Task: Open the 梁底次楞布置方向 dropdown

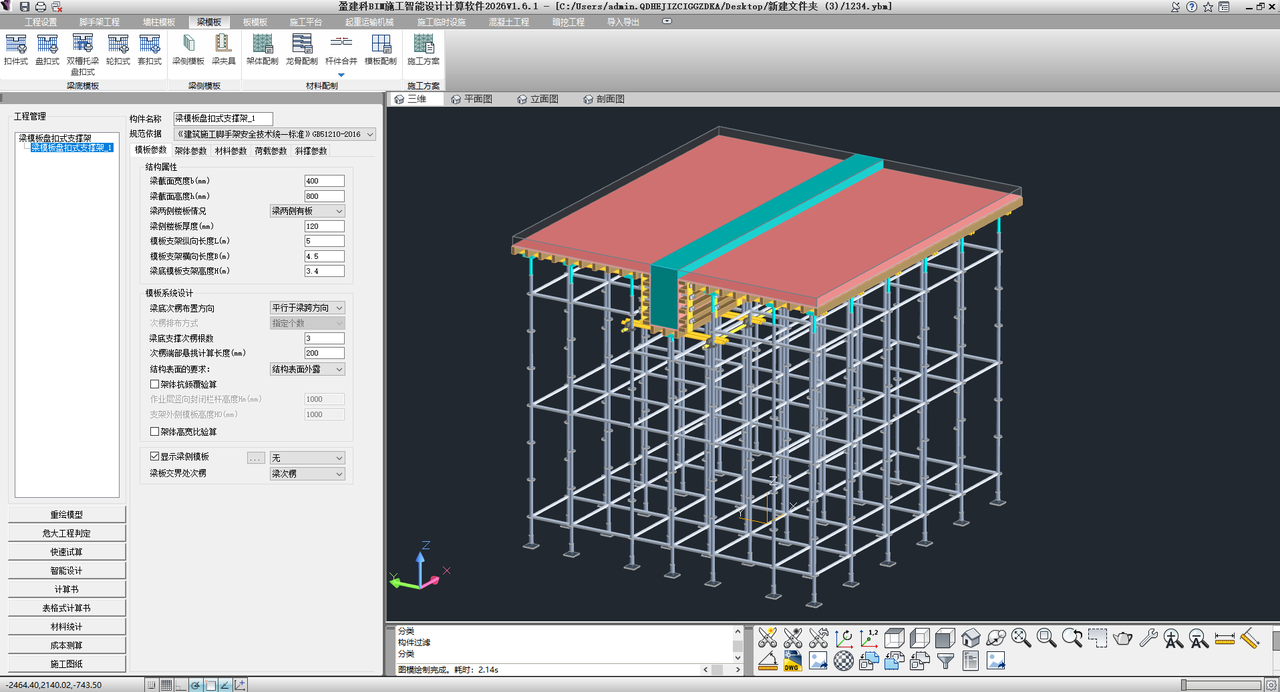Action: coord(307,308)
